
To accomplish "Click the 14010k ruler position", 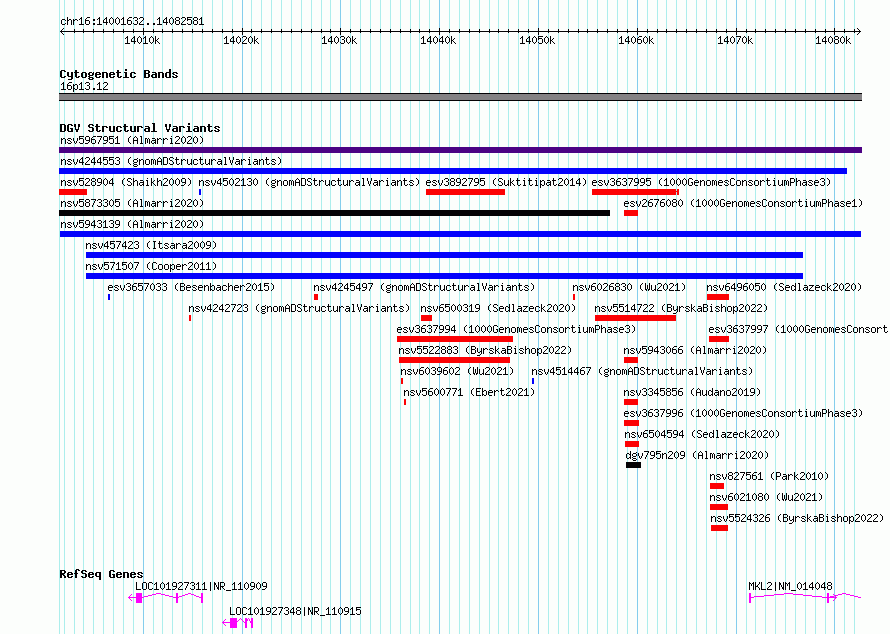I will point(142,40).
